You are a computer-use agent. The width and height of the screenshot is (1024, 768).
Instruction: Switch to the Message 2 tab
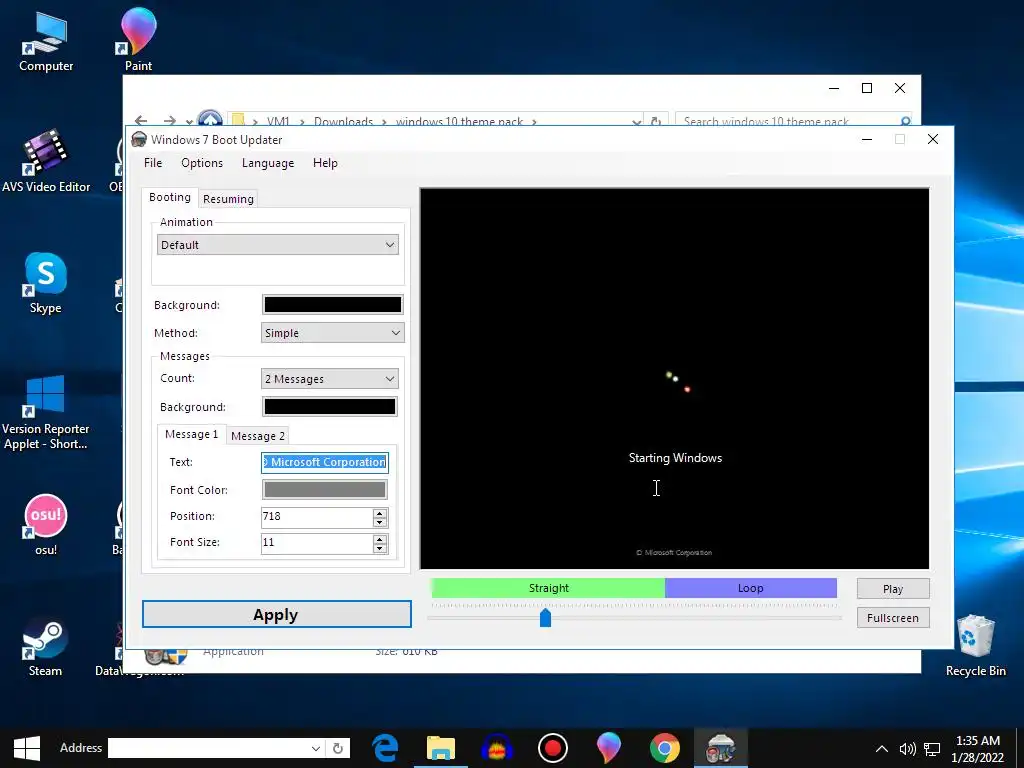(258, 436)
